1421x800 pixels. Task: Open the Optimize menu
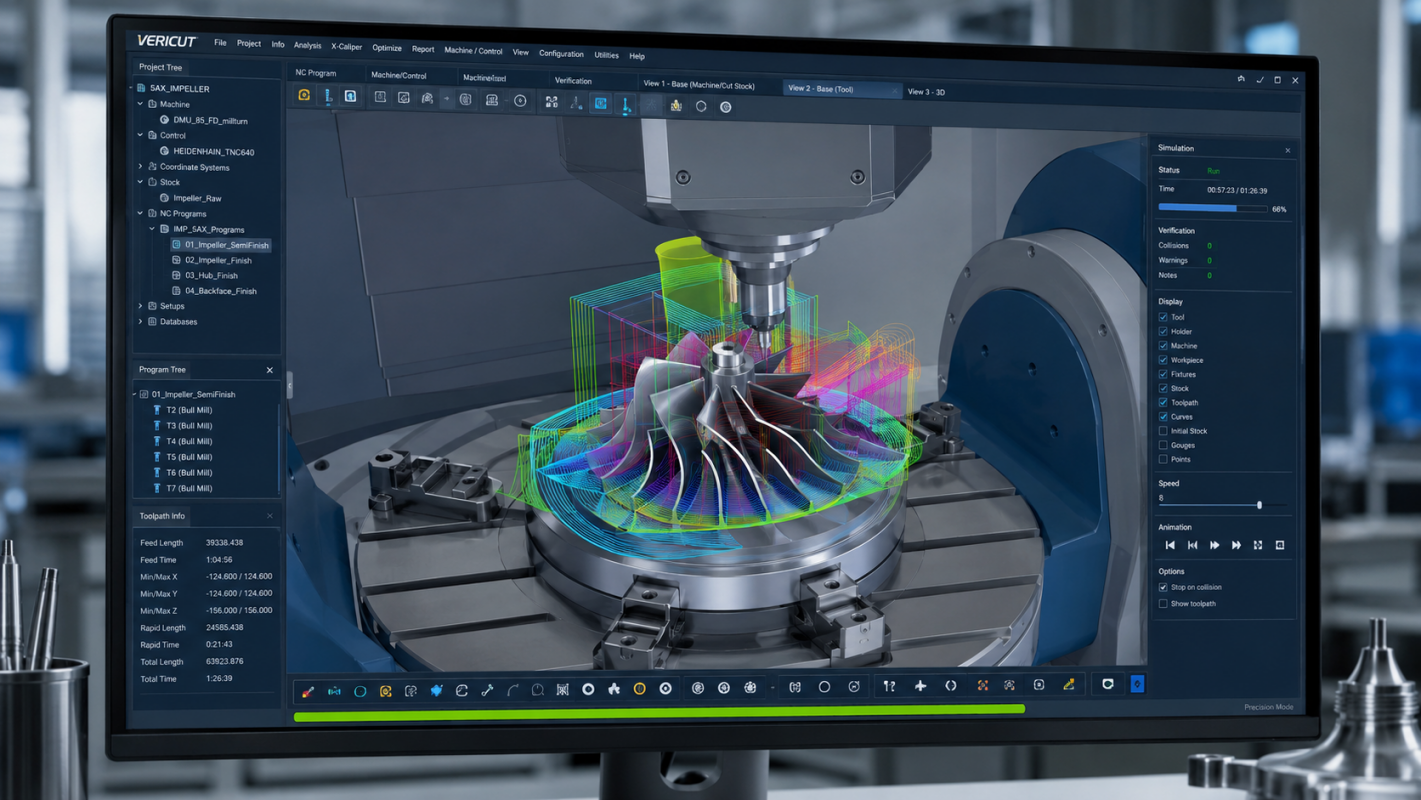pyautogui.click(x=387, y=48)
